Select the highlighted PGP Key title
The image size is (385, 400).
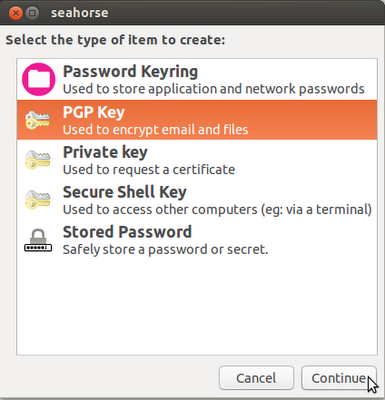[x=94, y=112]
